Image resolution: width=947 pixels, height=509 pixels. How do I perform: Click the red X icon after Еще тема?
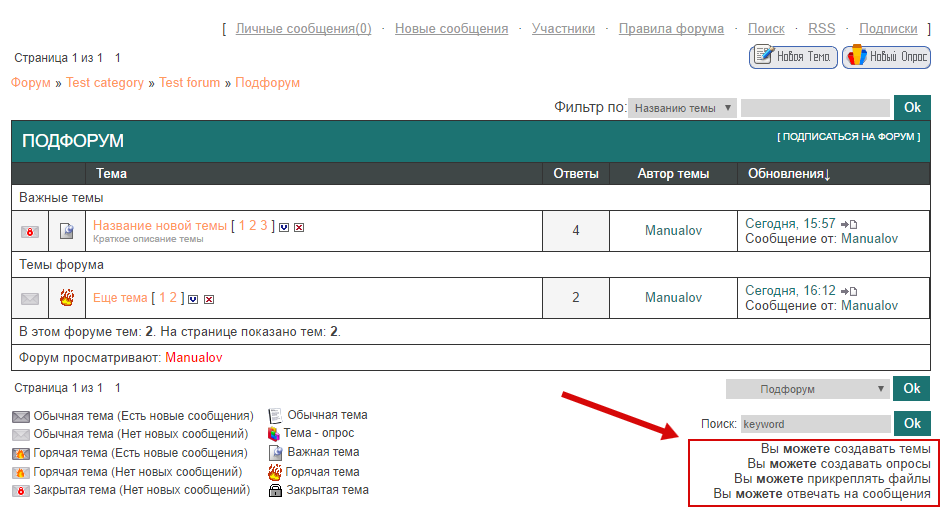click(209, 298)
